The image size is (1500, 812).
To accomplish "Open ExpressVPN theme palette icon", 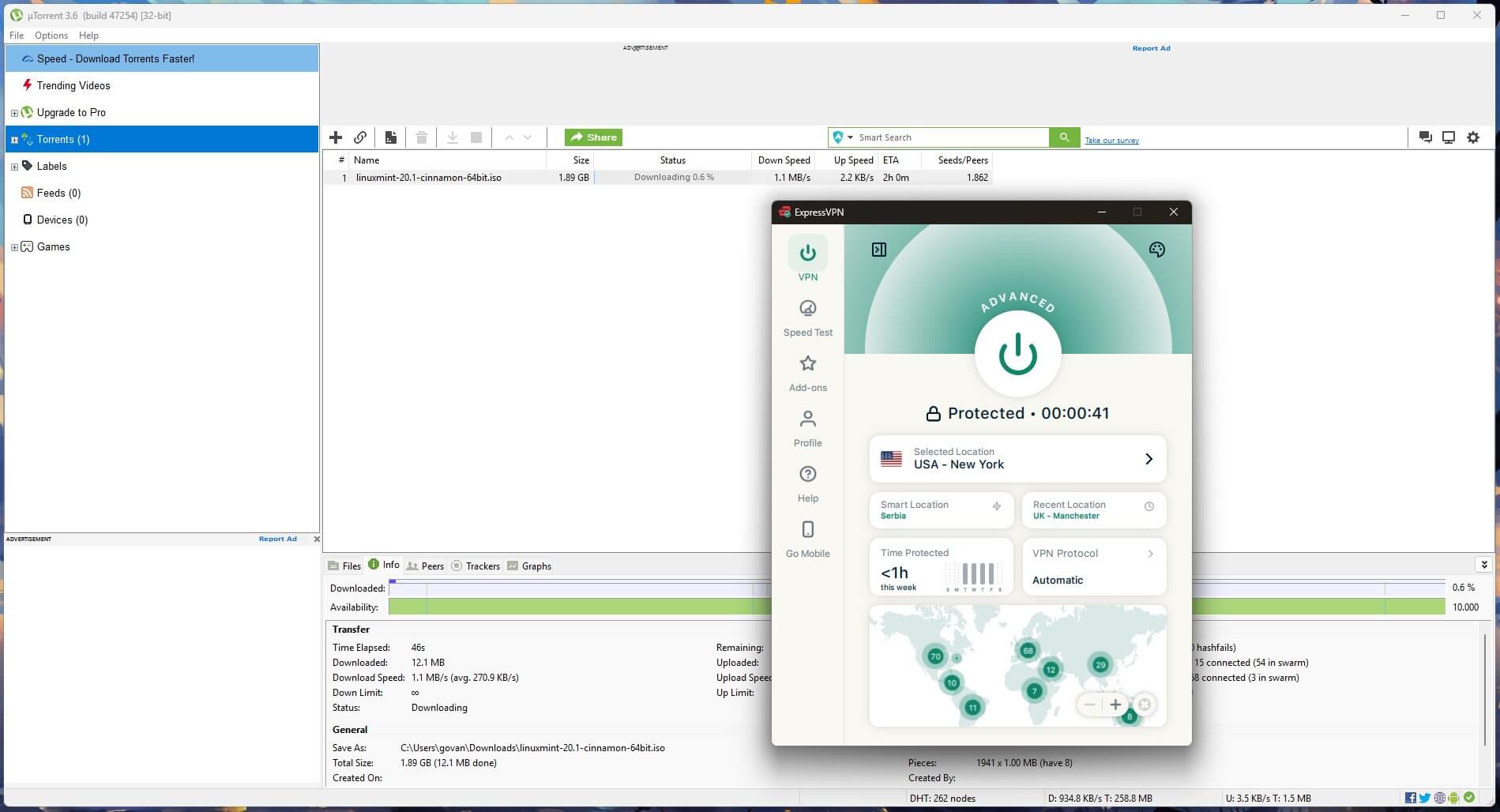I will 1157,250.
